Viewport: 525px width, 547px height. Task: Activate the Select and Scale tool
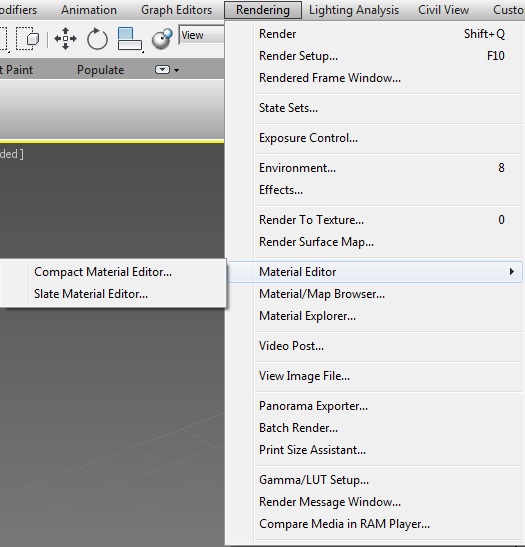tap(130, 39)
